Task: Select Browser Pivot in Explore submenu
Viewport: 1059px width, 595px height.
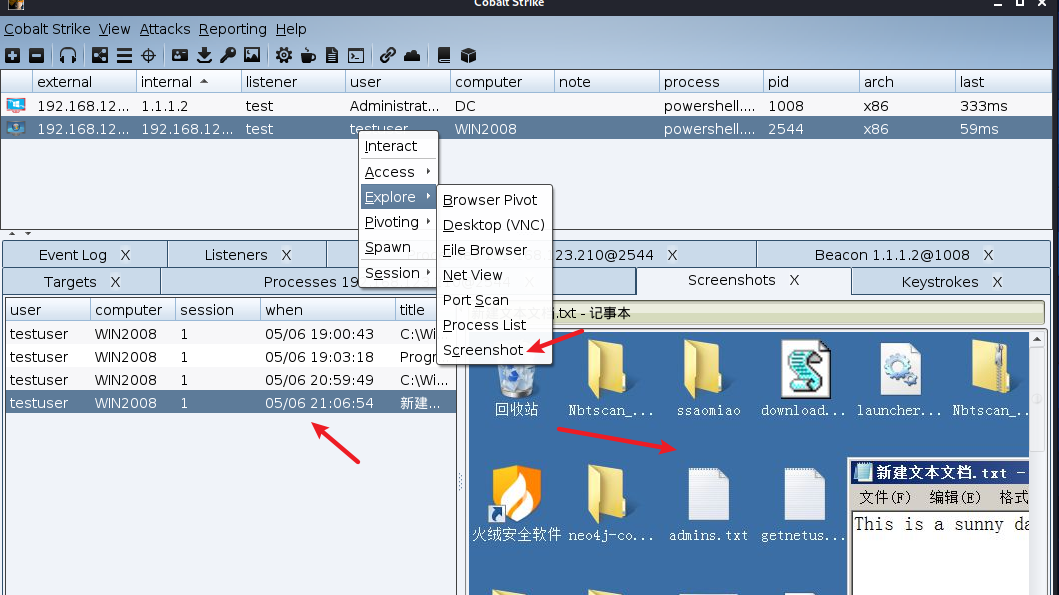Action: [494, 200]
